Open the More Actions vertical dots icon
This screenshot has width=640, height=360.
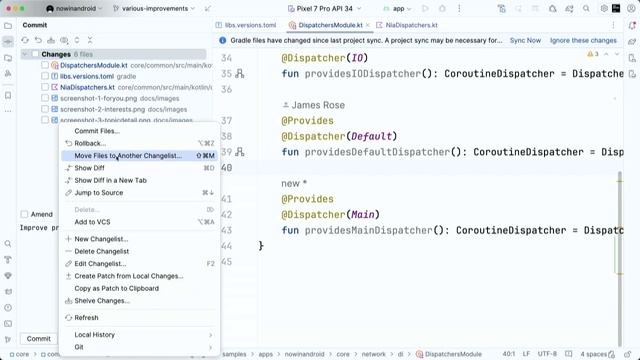click(459, 9)
